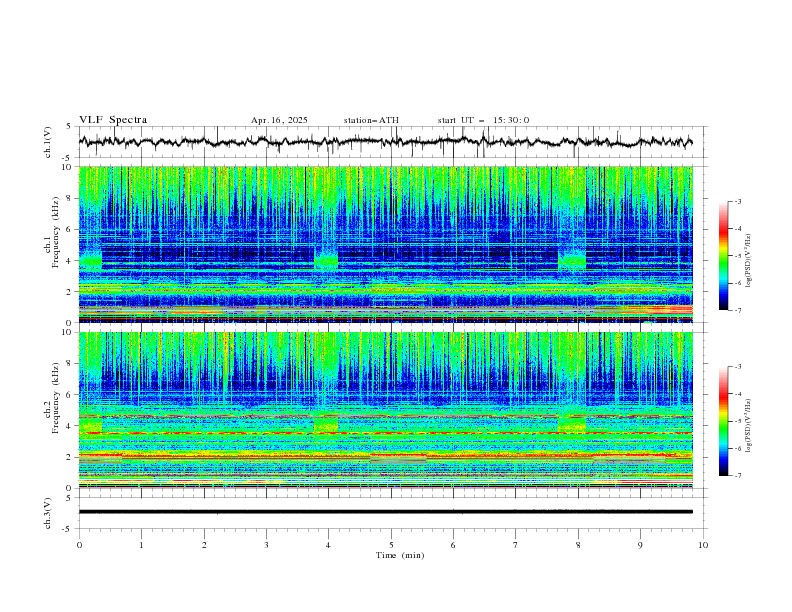Click the time axis tick label "5"
792x612 pixels.
coord(391,545)
